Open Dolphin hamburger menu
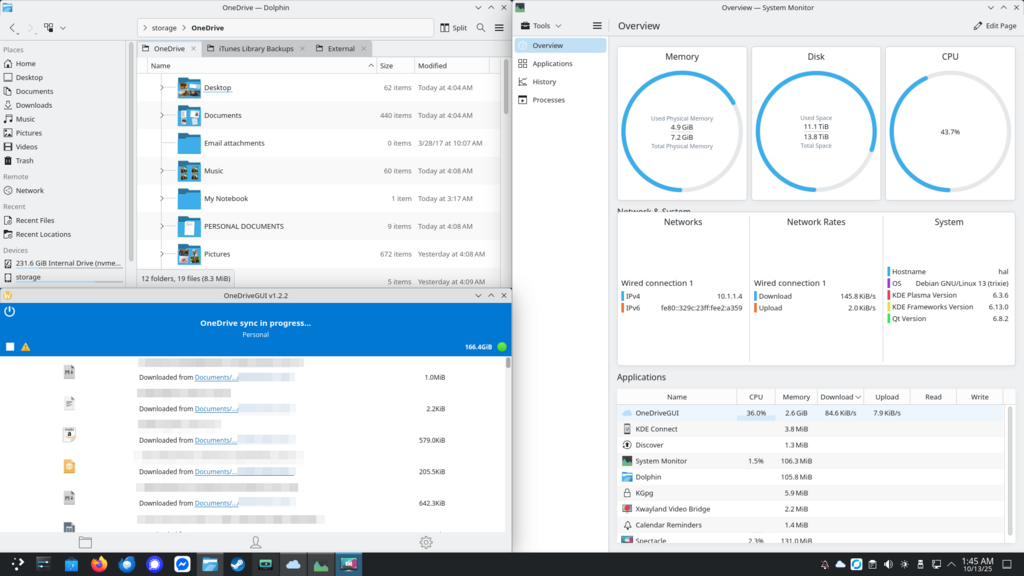1024x576 pixels. pos(499,28)
